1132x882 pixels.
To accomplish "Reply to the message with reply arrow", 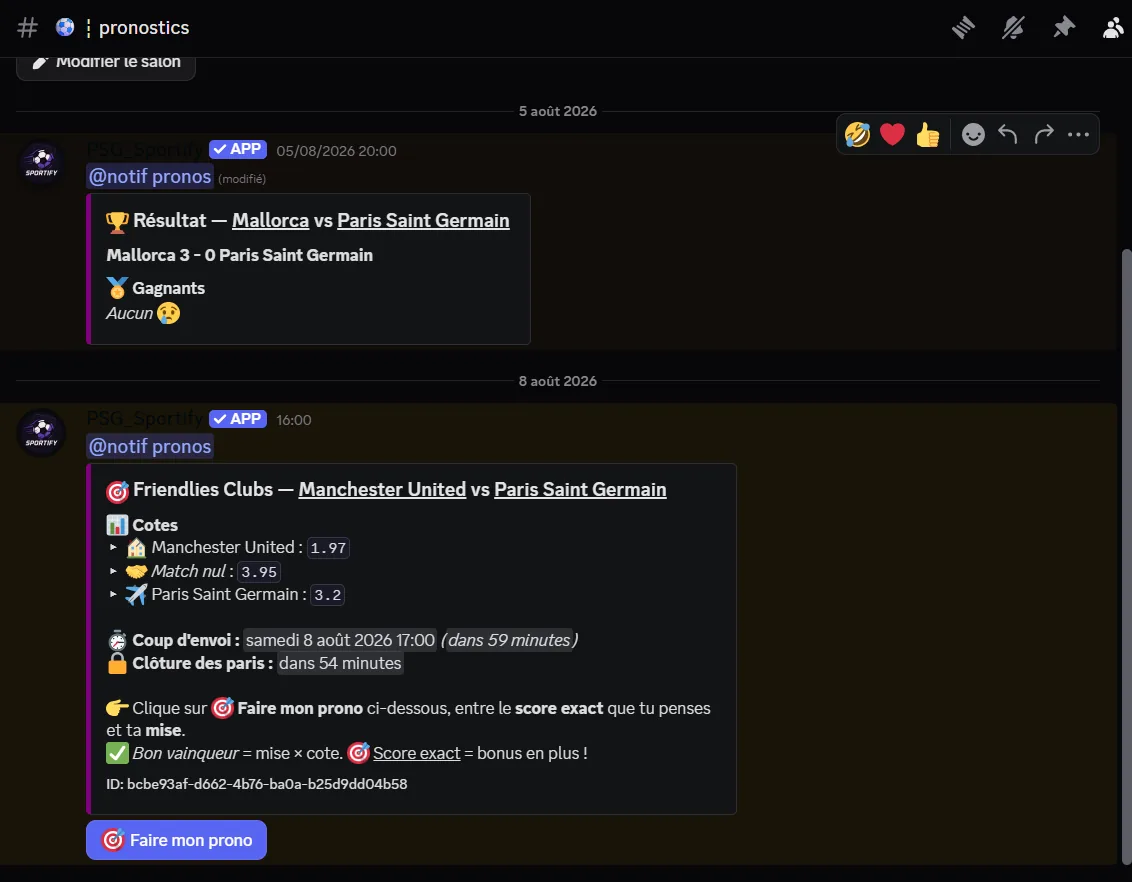I will click(1008, 134).
